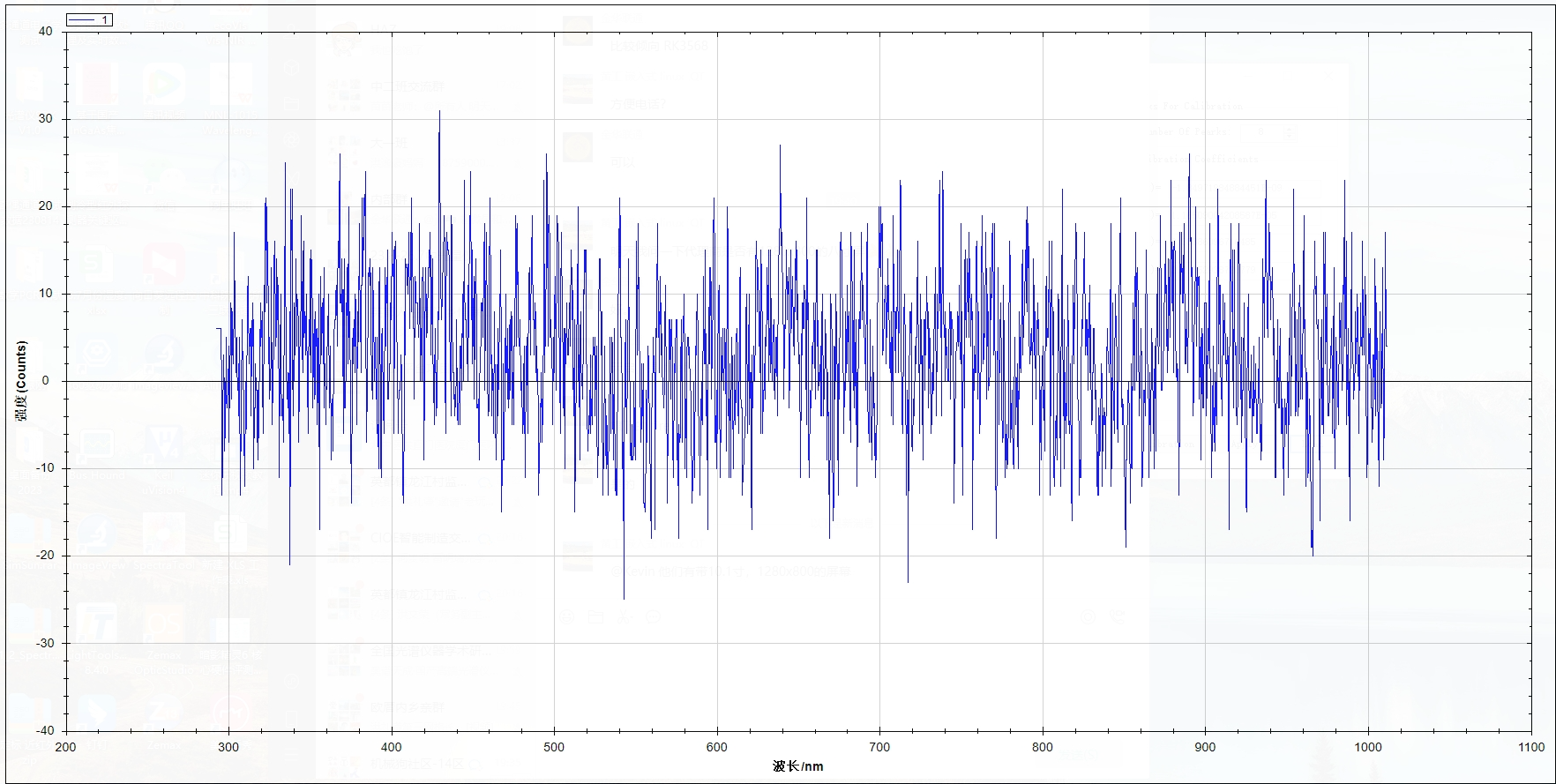
Task: Click the -40 label on y-axis
Action: [x=44, y=730]
